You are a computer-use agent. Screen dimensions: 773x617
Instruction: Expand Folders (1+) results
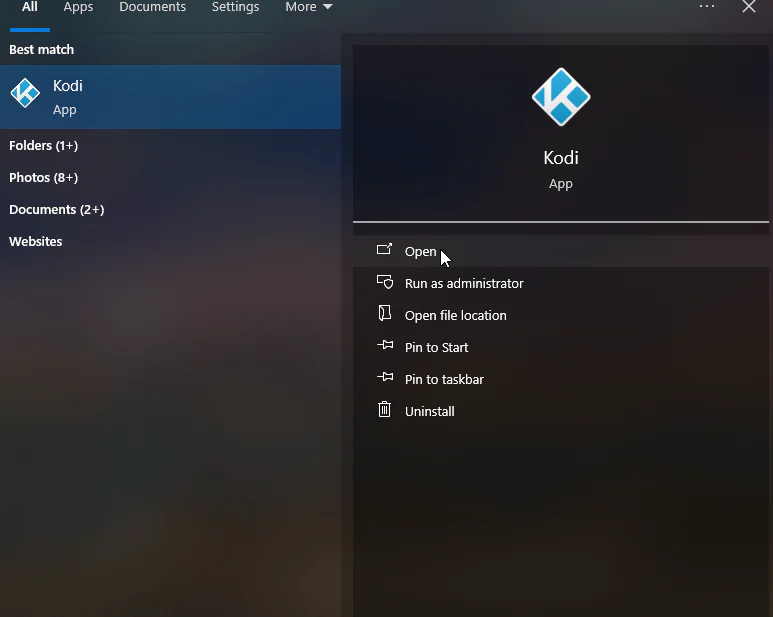point(43,146)
